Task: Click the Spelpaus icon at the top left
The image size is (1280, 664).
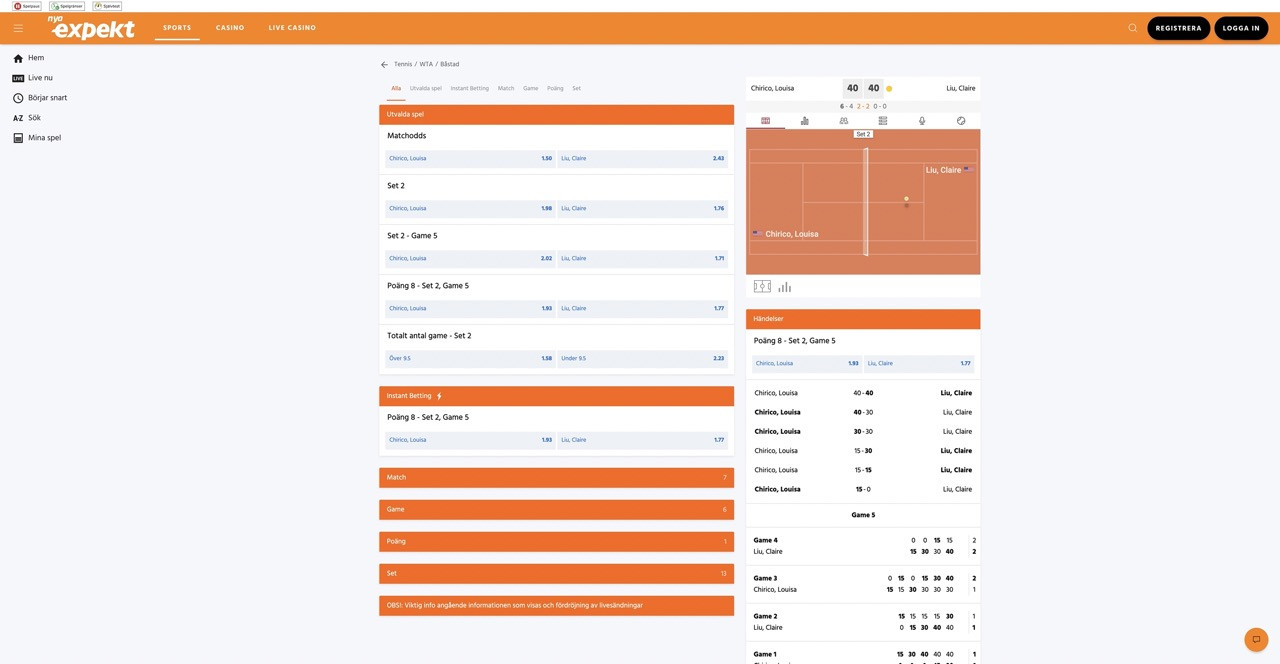Action: coord(27,6)
